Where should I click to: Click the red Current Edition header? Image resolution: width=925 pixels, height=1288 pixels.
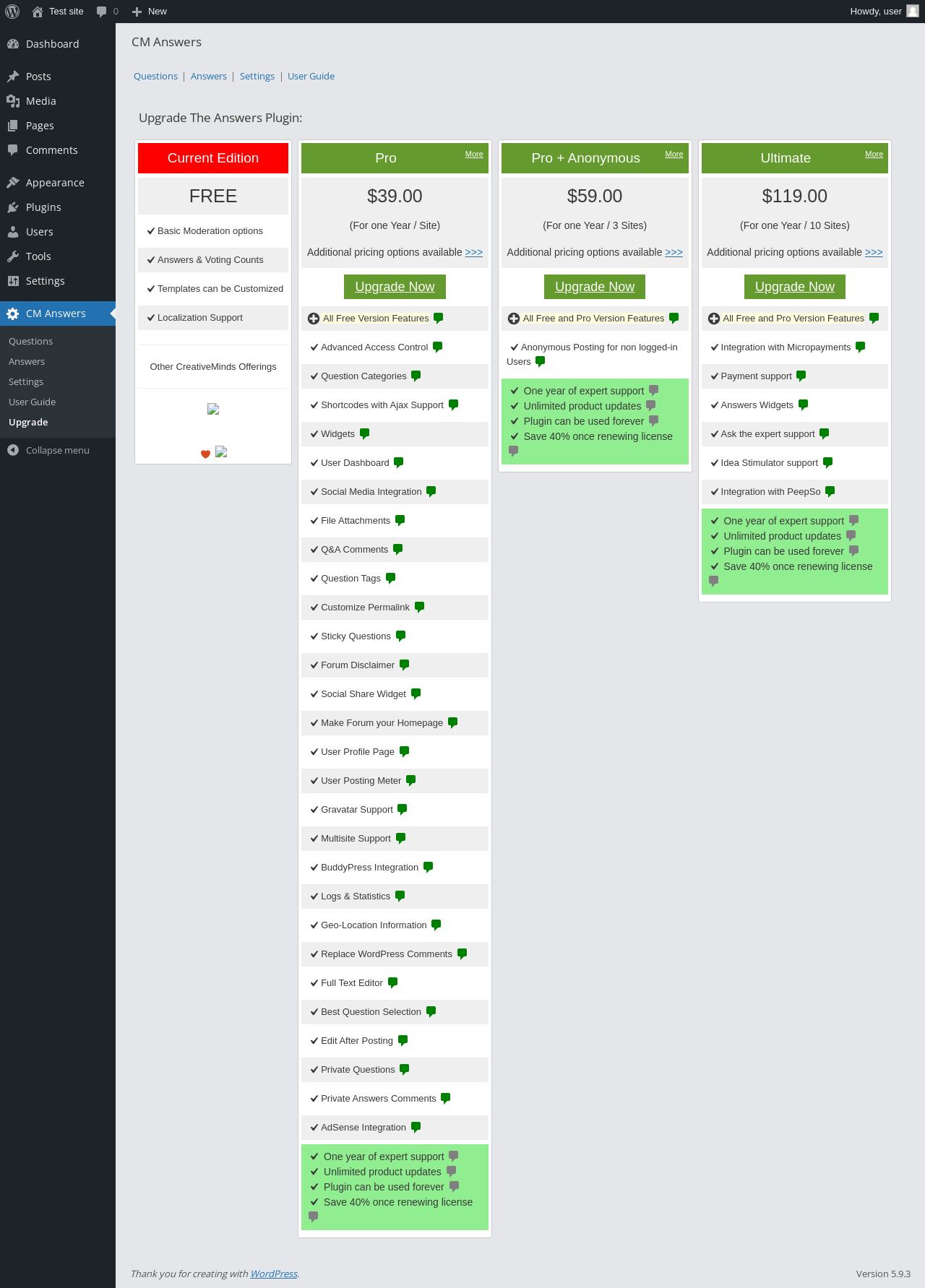tap(213, 158)
